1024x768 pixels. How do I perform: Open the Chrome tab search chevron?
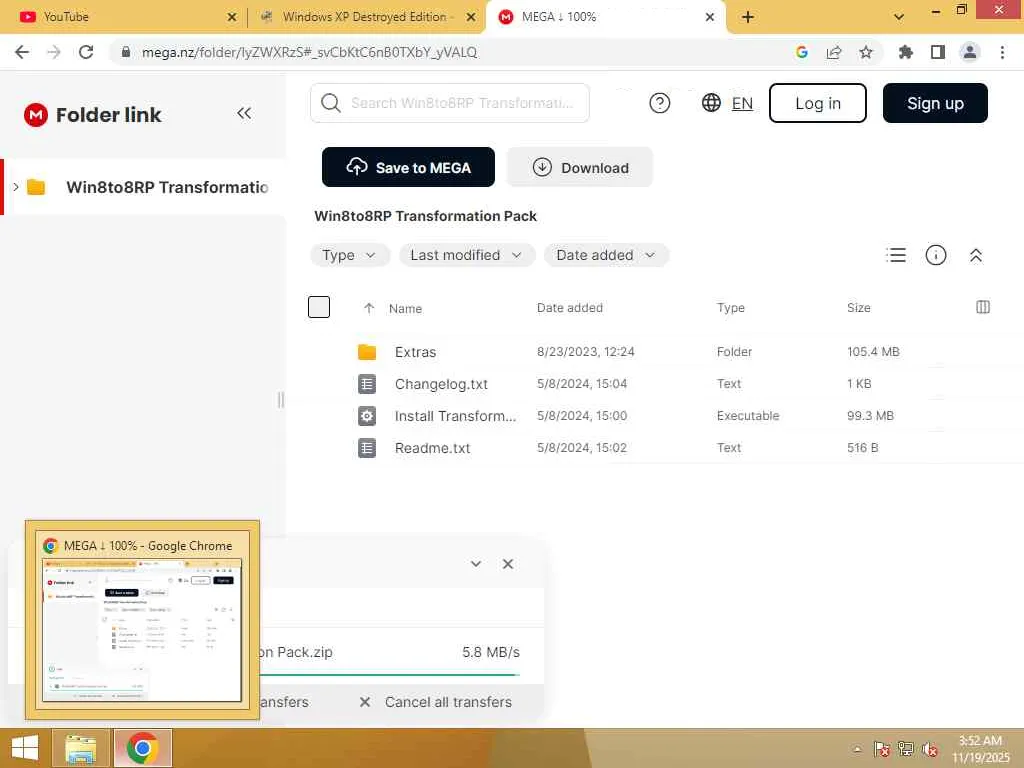[x=899, y=17]
